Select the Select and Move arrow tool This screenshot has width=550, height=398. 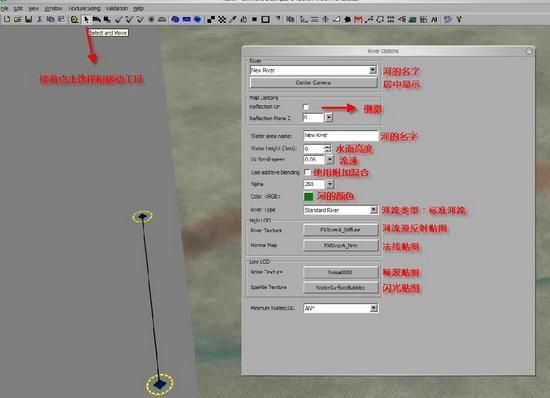(x=86, y=20)
